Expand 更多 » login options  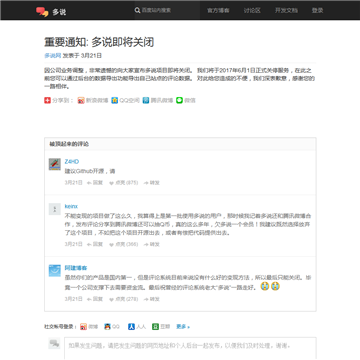(183, 327)
